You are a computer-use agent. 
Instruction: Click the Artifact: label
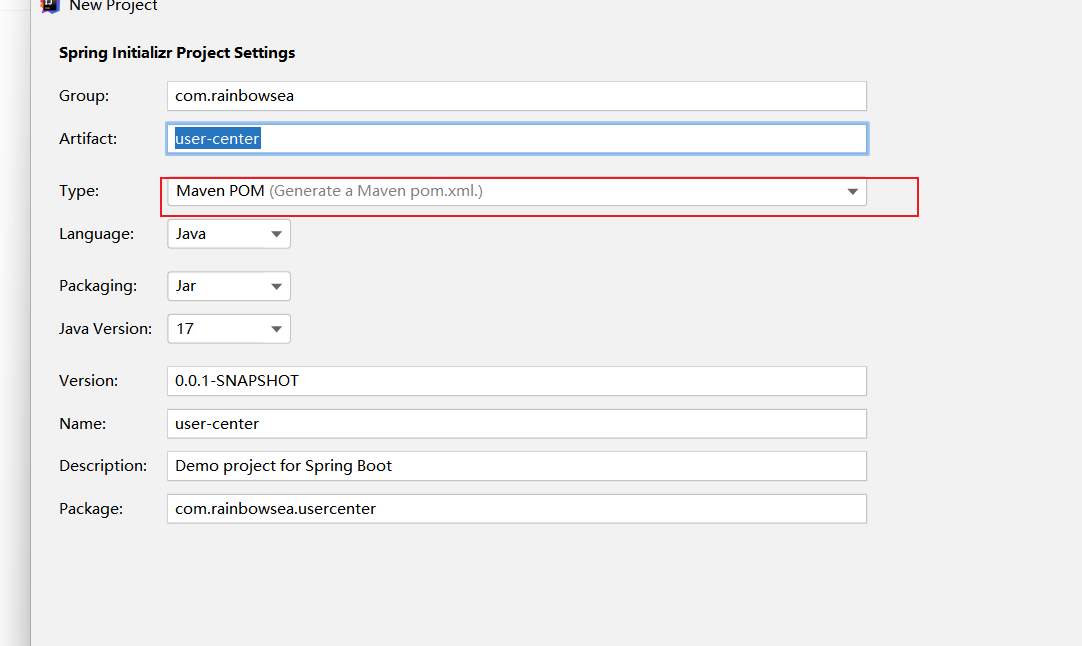tap(88, 139)
